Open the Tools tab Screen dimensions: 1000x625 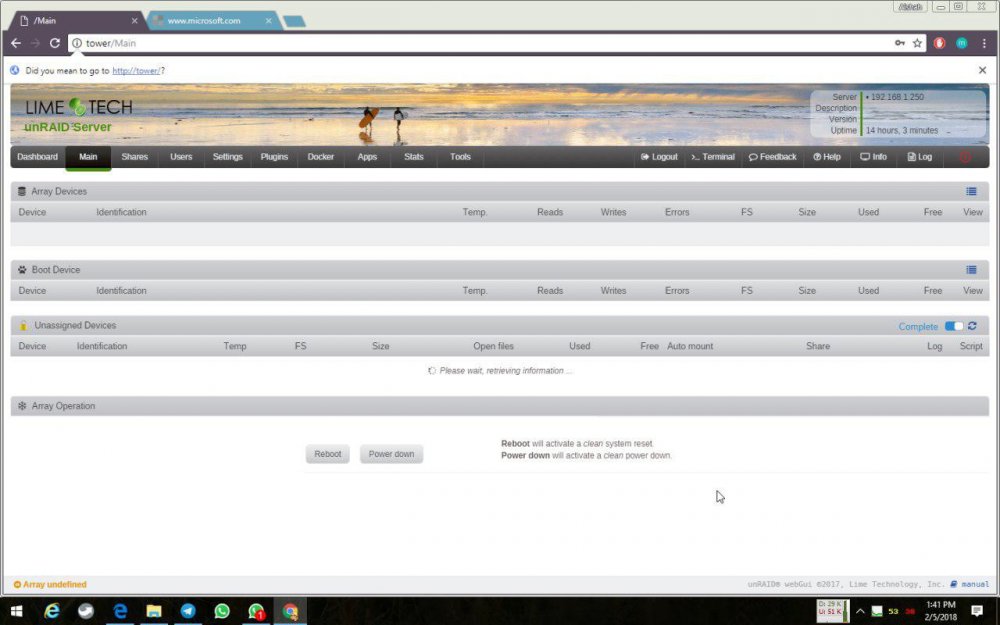coord(460,157)
